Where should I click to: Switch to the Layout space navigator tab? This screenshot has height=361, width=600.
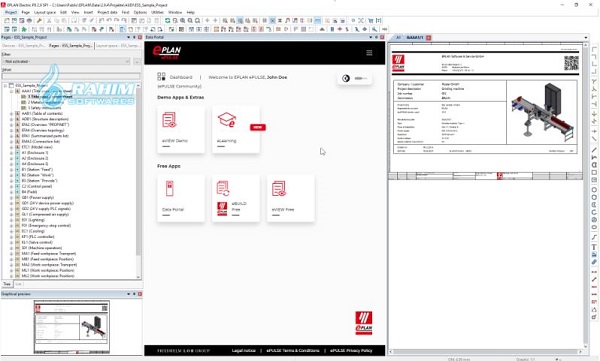pyautogui.click(x=118, y=46)
